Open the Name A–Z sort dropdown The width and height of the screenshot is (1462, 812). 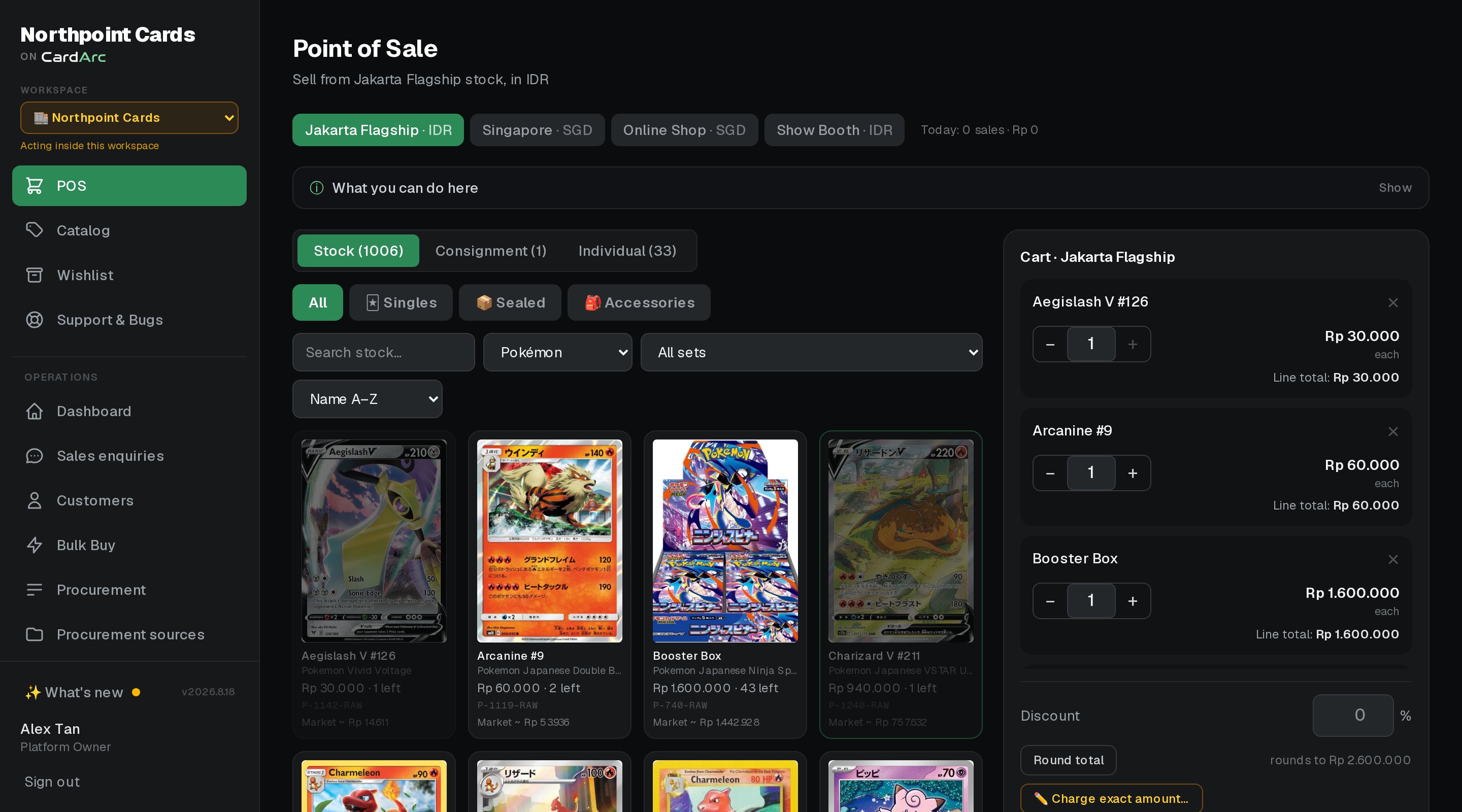coord(367,399)
